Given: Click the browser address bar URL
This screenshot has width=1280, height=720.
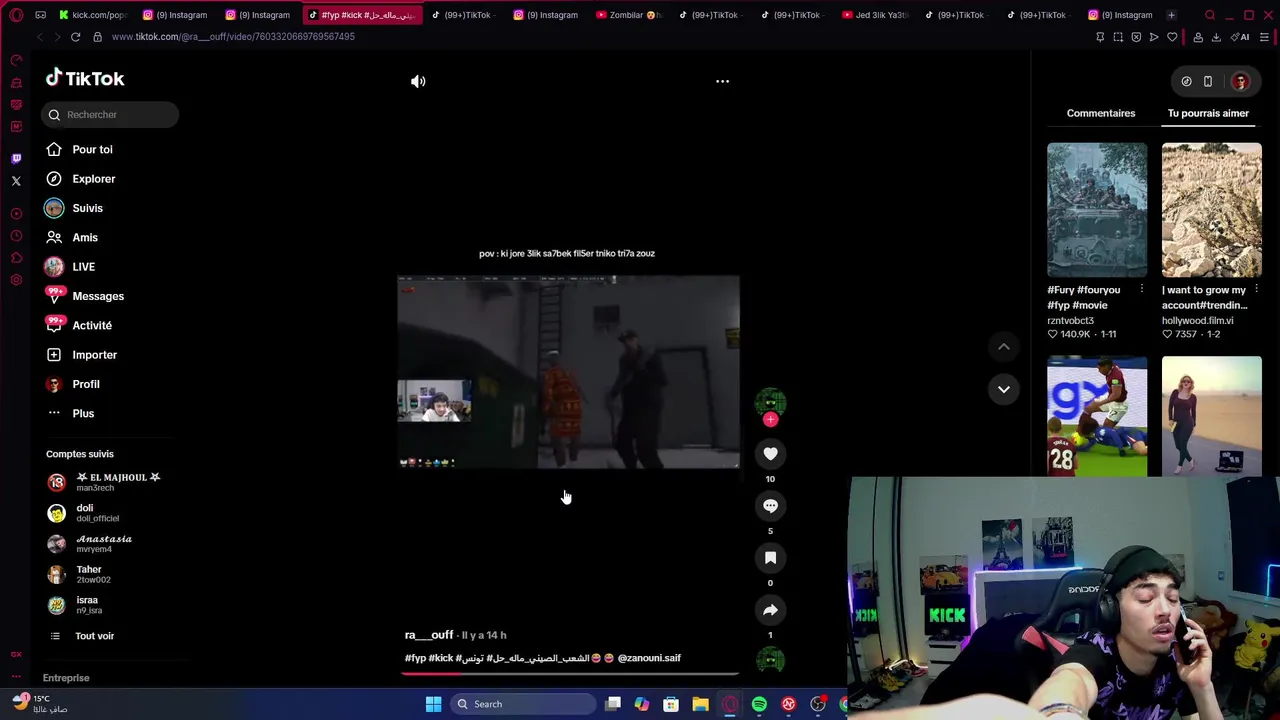Looking at the screenshot, I should [x=233, y=37].
